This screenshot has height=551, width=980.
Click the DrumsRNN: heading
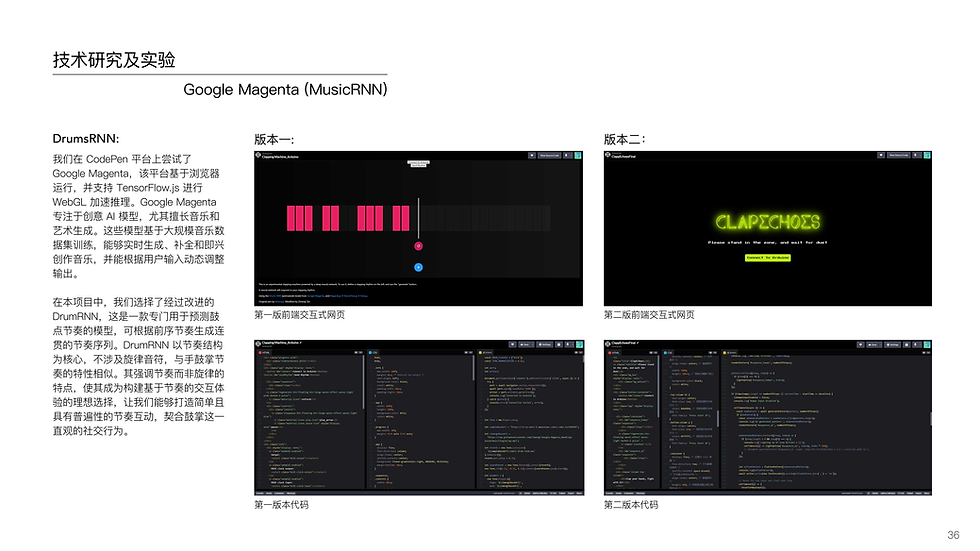(86, 139)
